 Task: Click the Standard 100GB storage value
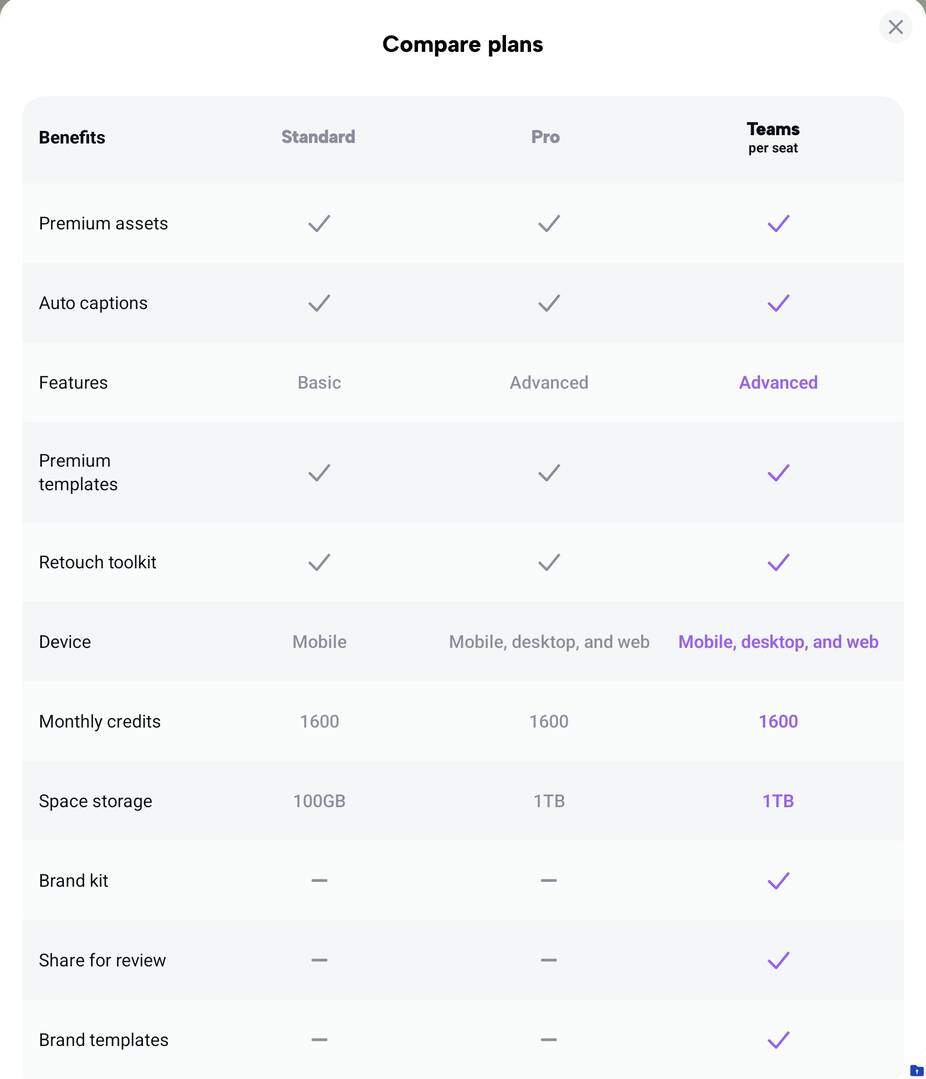pyautogui.click(x=319, y=801)
